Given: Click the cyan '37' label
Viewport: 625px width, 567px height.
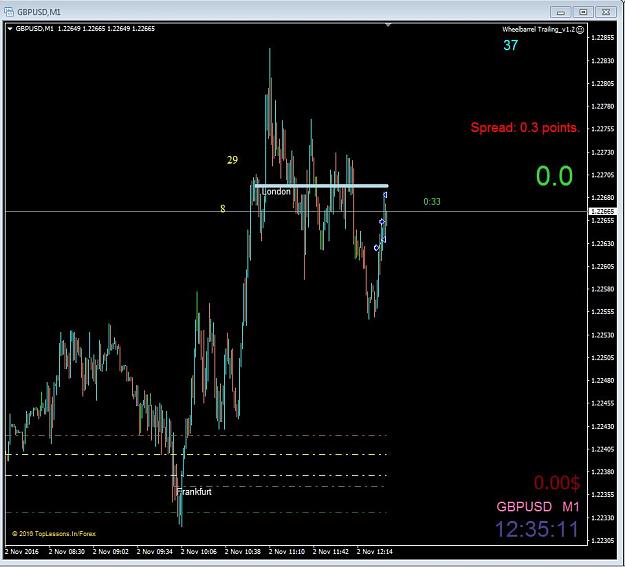Looking at the screenshot, I should coord(511,45).
